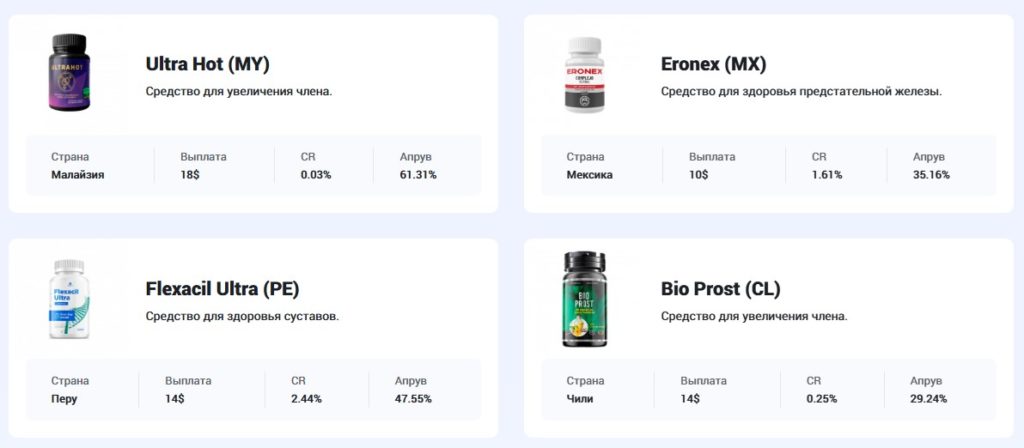1024x448 pixels.
Task: Open the Eronex (MX) offer title
Action: [713, 64]
